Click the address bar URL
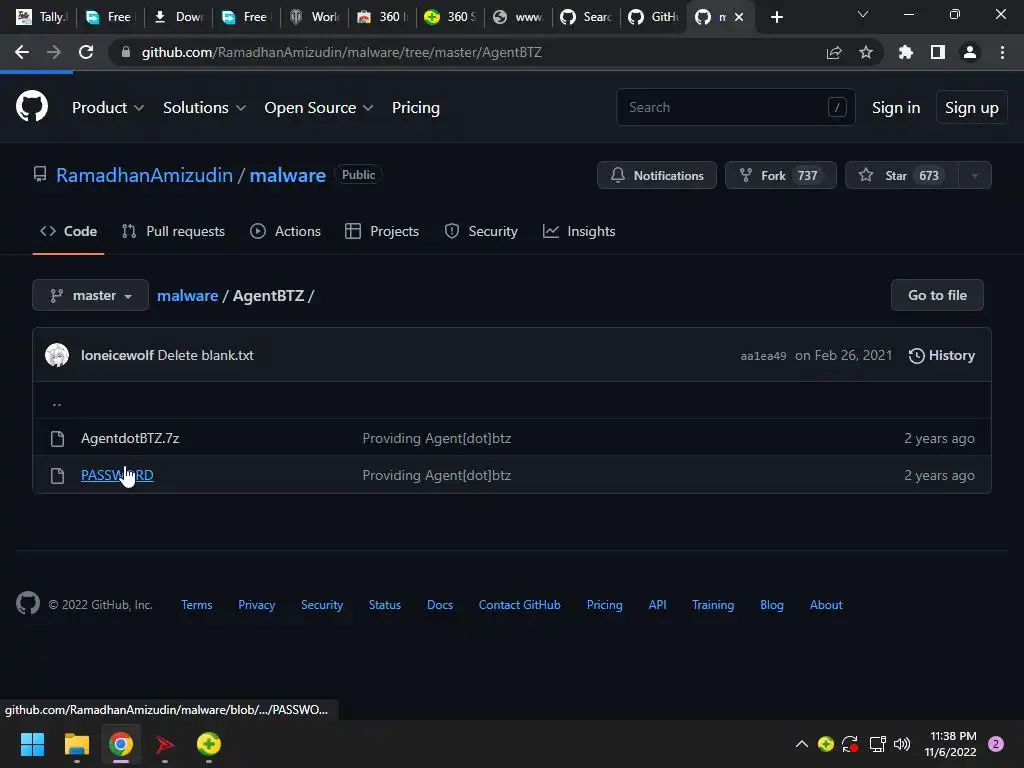1024x768 pixels. coord(342,52)
